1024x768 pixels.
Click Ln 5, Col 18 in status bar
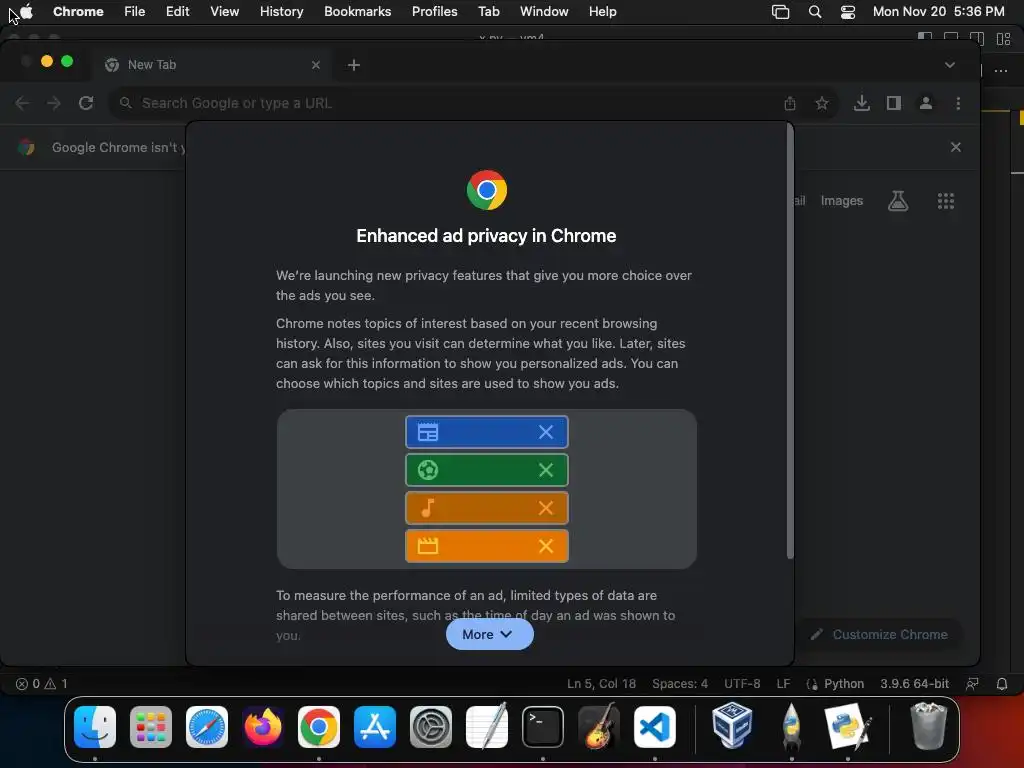601,684
